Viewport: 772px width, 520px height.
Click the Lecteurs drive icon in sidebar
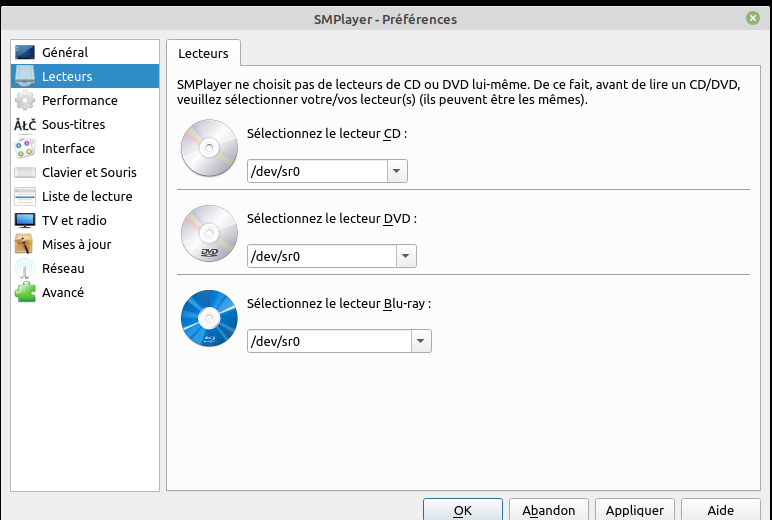coord(25,76)
